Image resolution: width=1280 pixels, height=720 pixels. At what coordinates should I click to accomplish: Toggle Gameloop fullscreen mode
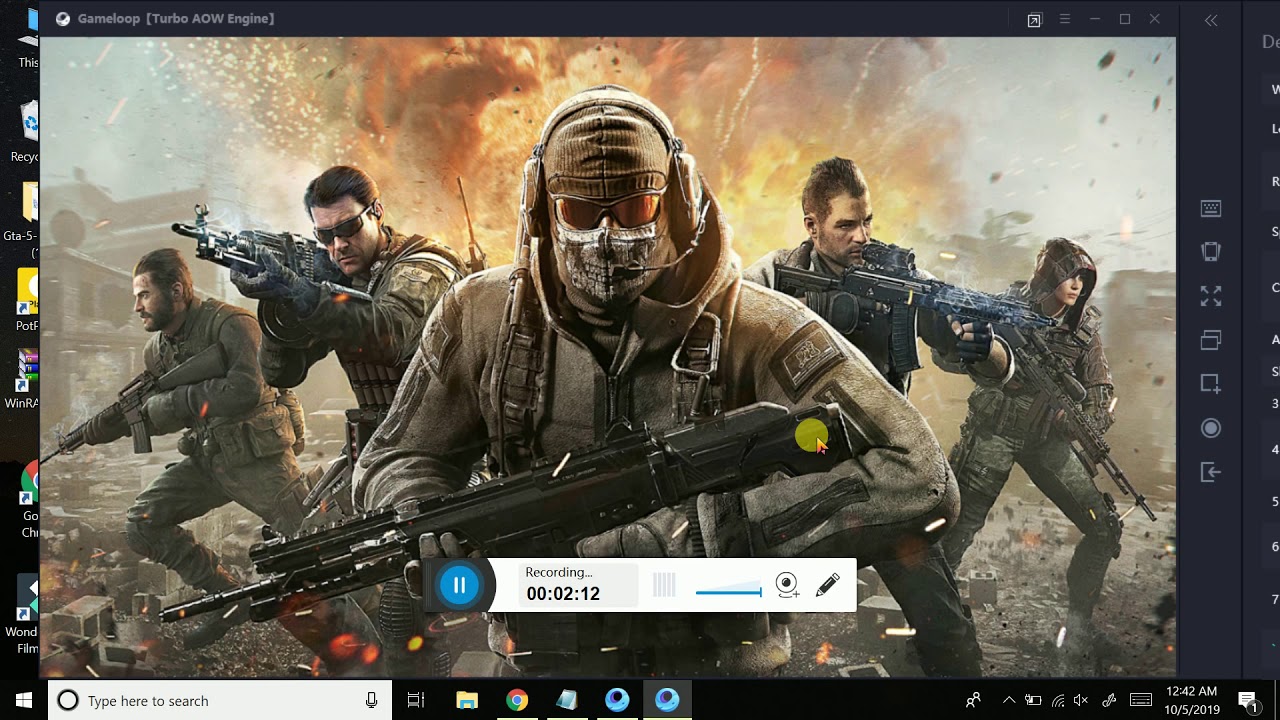[x=1211, y=296]
